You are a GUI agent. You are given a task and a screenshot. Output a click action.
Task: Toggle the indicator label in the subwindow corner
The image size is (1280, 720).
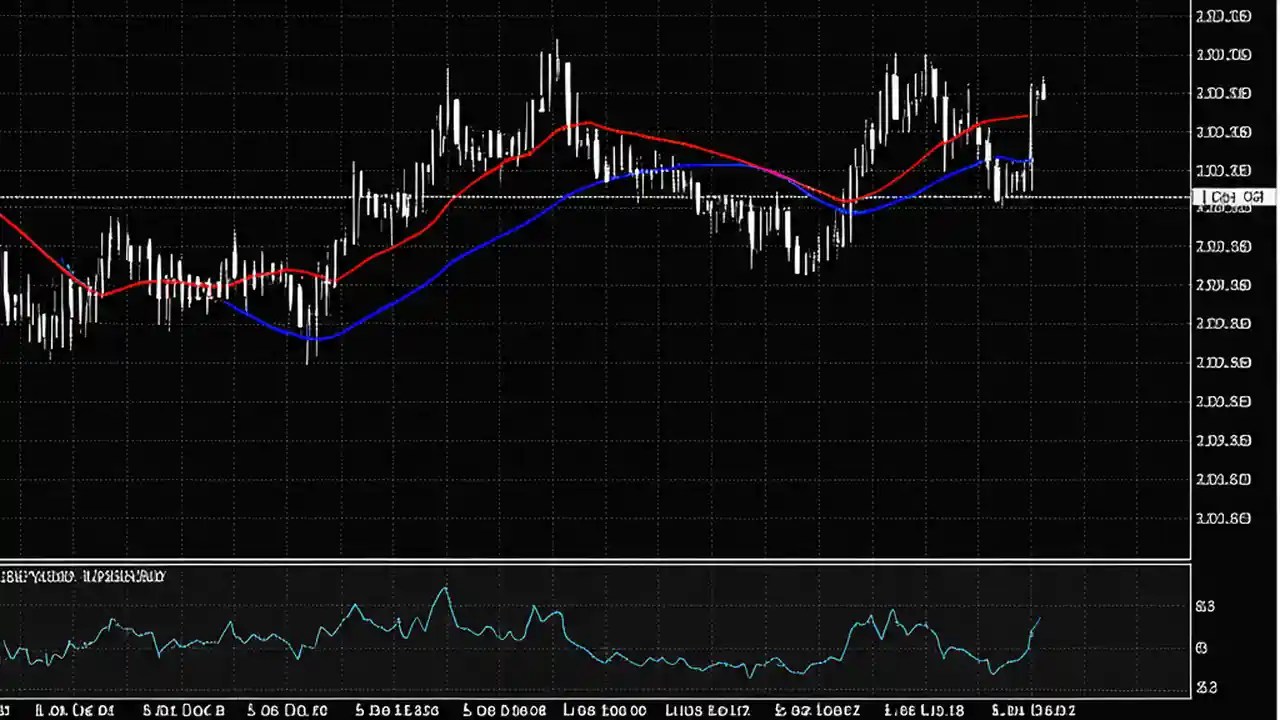tap(83, 576)
